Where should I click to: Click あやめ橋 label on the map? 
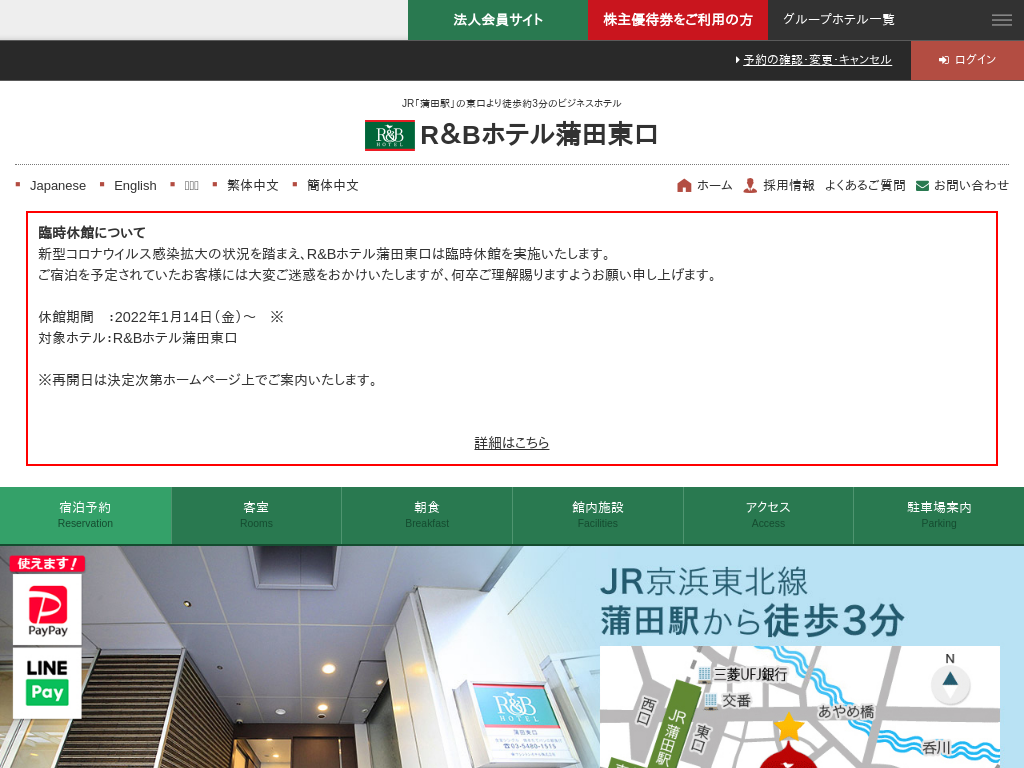tap(846, 711)
